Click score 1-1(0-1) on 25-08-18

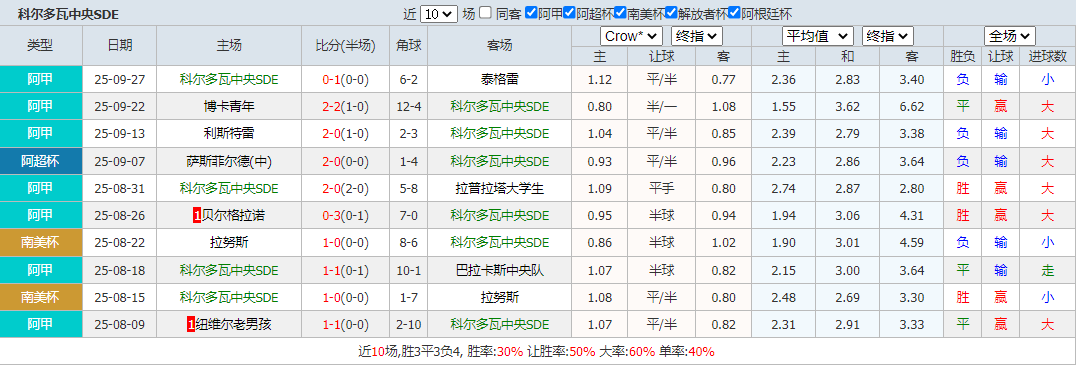tap(345, 270)
